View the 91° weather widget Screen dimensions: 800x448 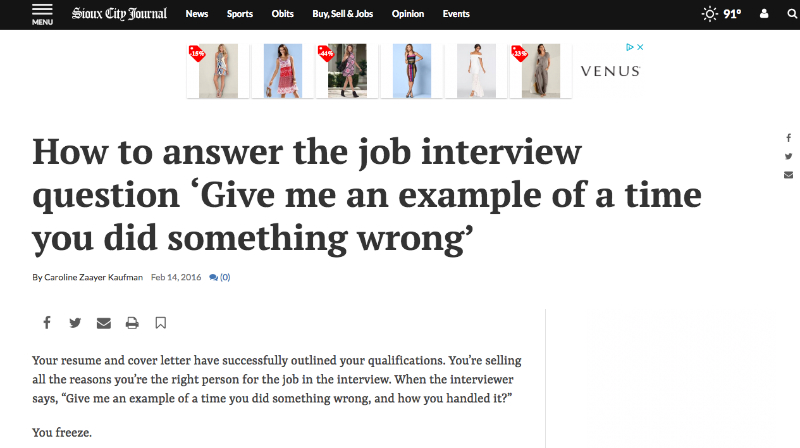(x=721, y=14)
